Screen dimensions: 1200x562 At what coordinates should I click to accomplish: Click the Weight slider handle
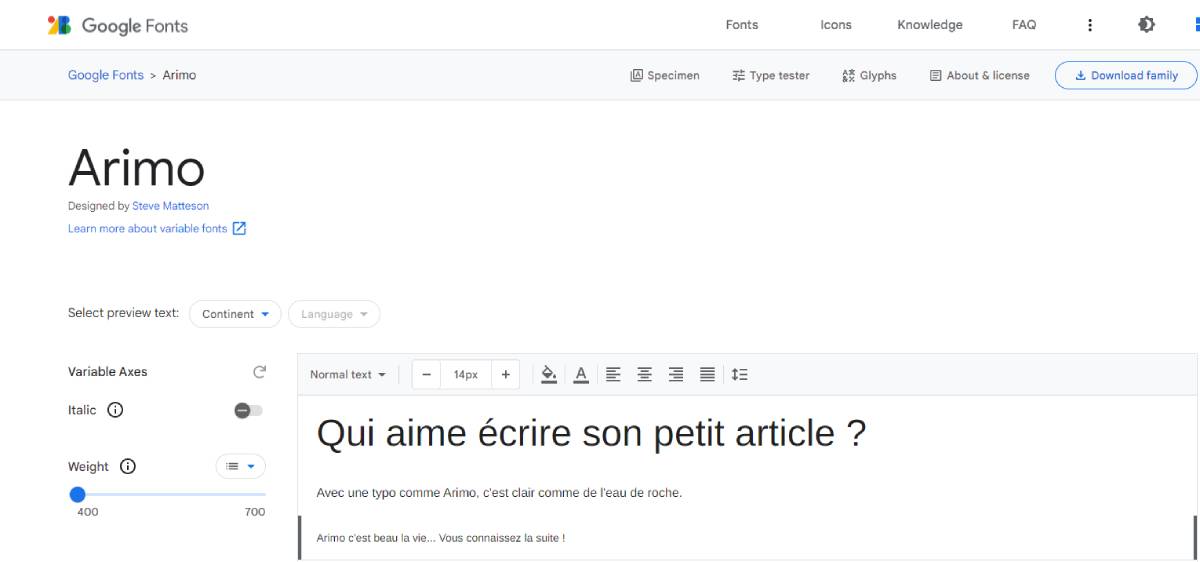point(78,494)
